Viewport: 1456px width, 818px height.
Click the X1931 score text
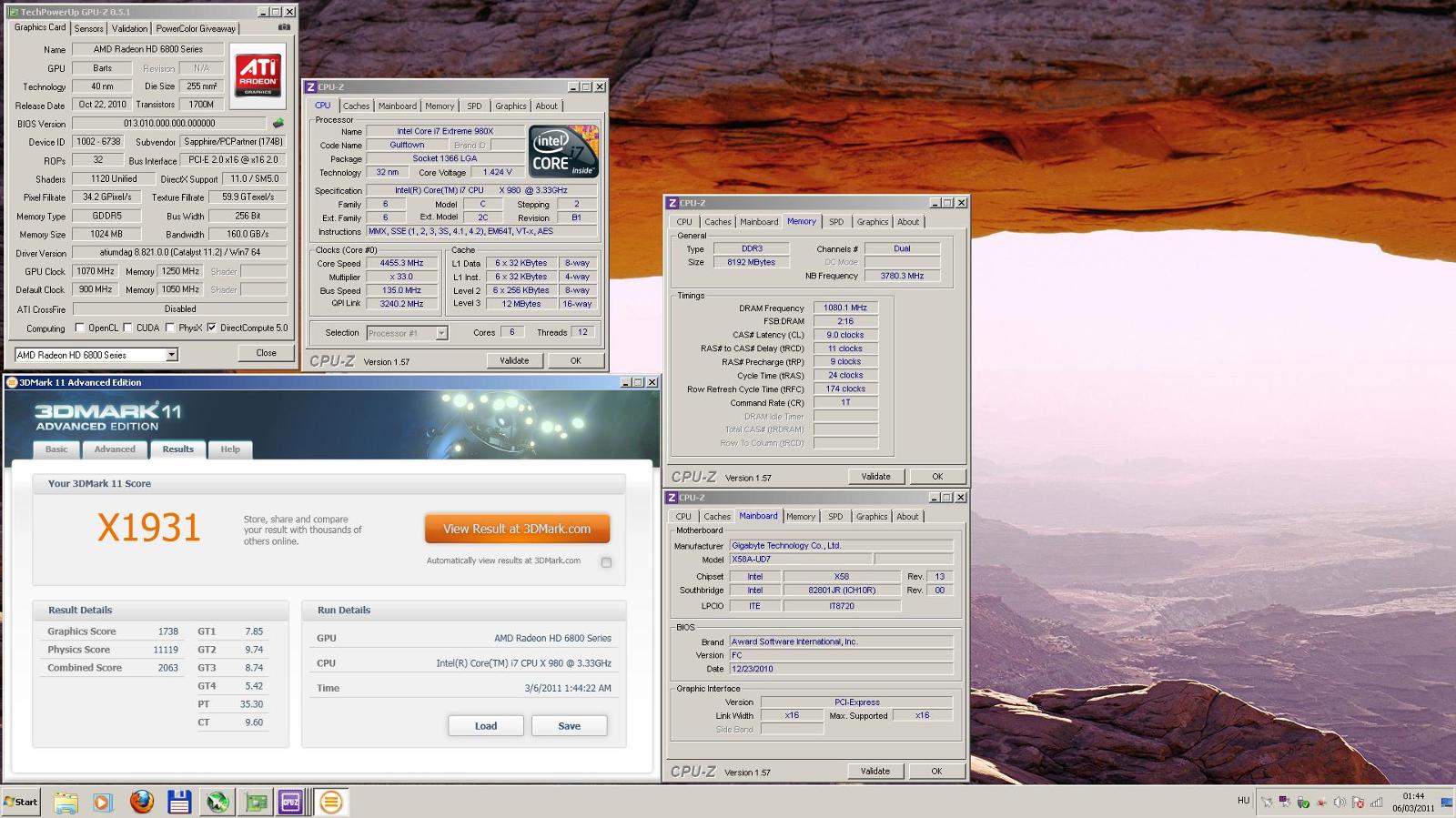pyautogui.click(x=149, y=528)
